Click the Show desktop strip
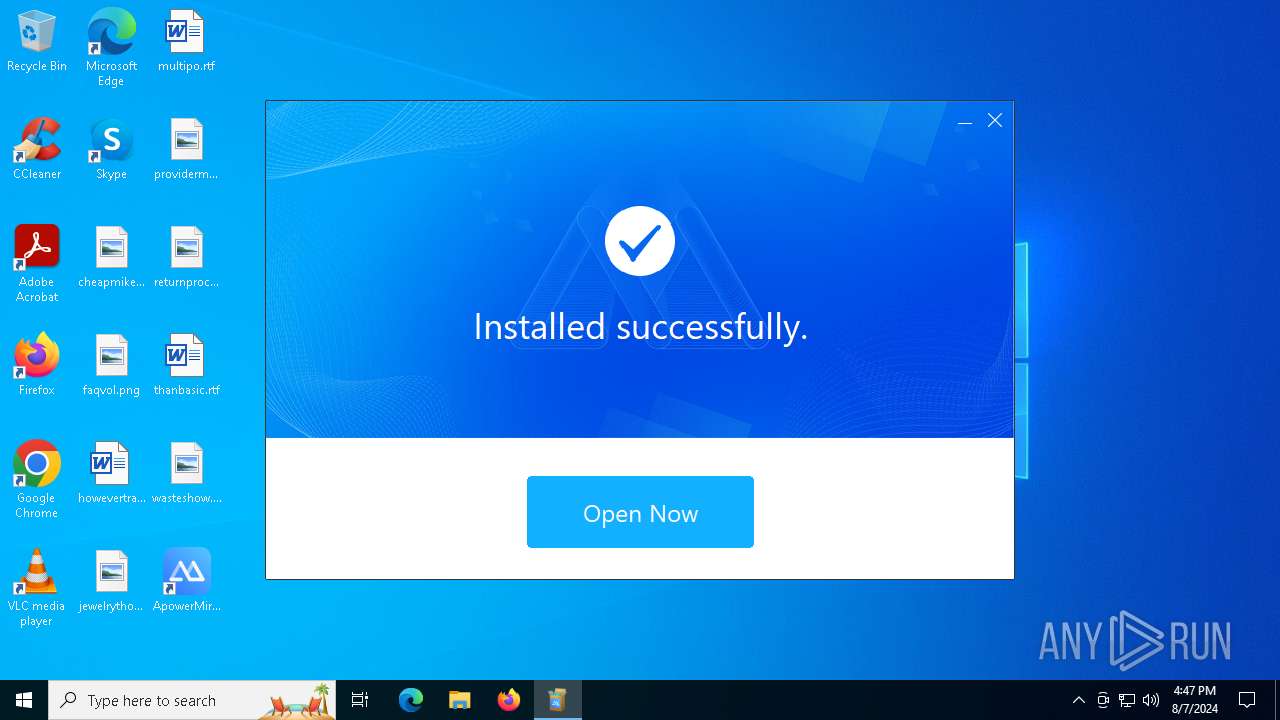Screen dimensions: 1280x720 click(x=1277, y=700)
